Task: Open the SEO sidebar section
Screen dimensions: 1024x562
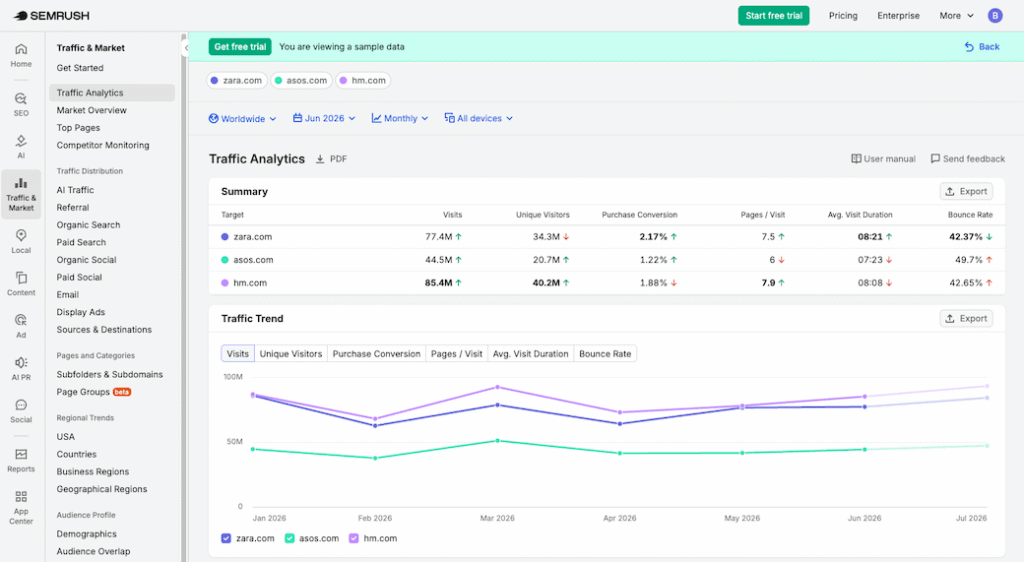Action: coord(21,104)
